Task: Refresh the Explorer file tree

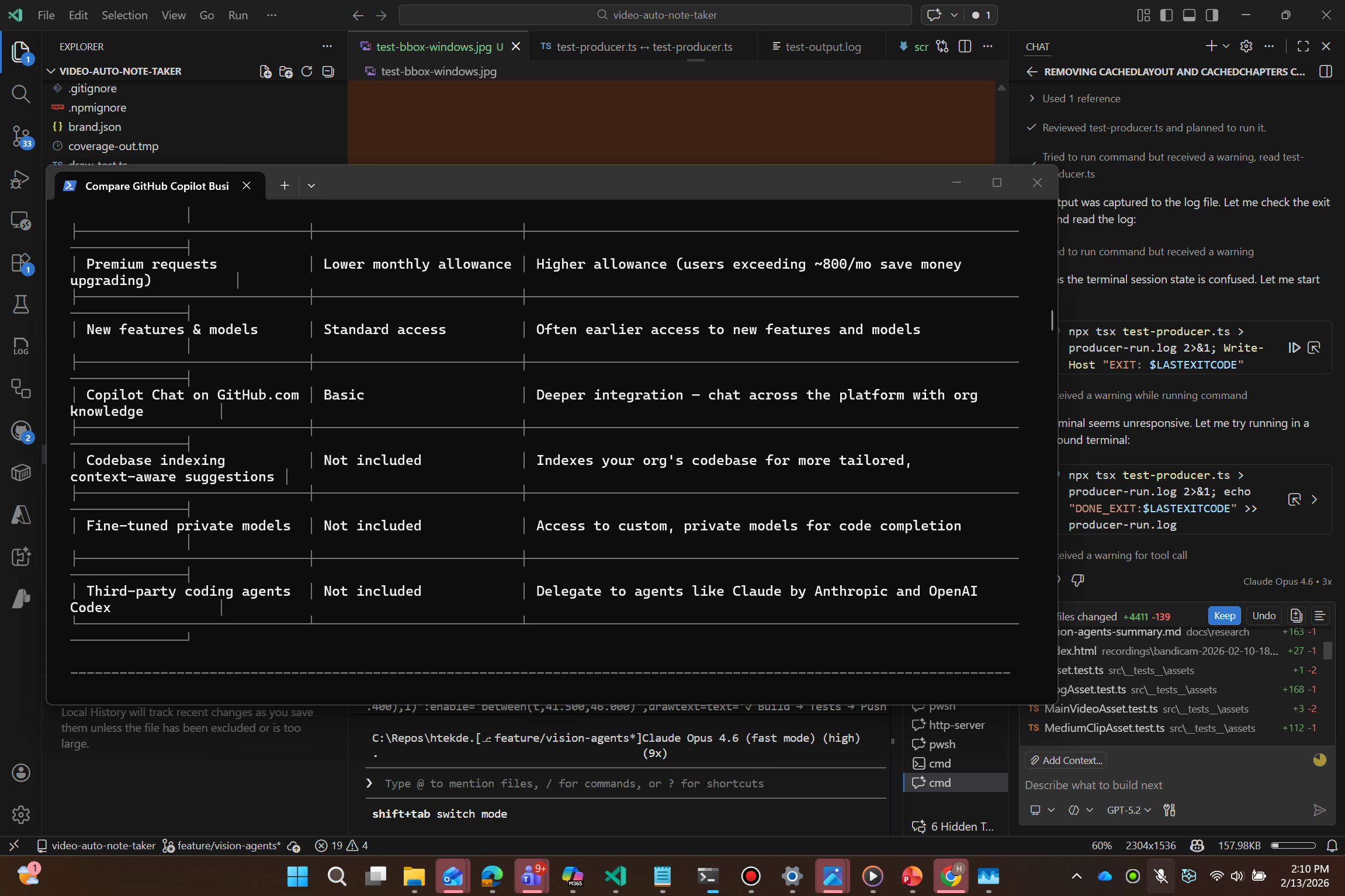Action: tap(307, 71)
